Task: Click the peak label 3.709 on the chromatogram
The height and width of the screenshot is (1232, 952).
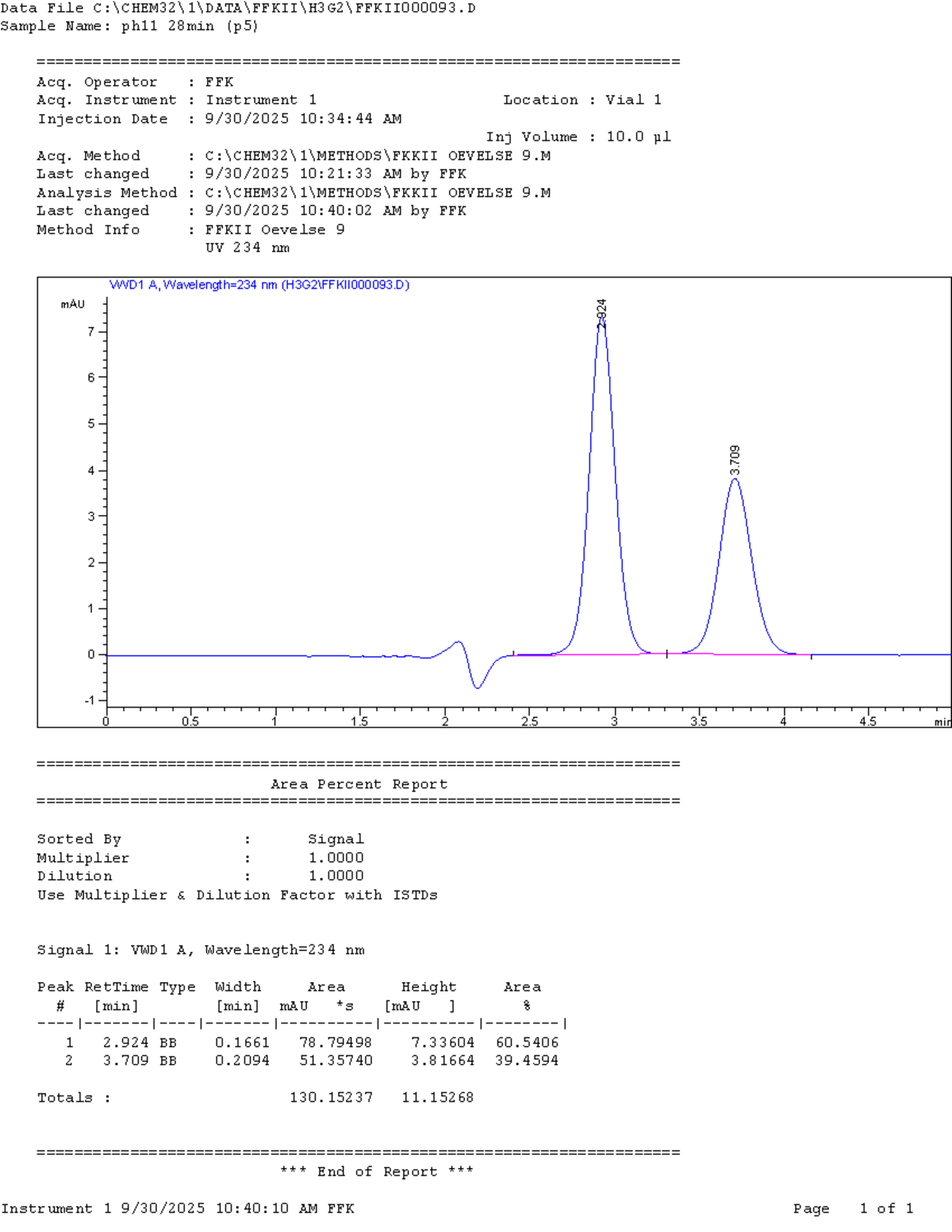Action: 735,460
